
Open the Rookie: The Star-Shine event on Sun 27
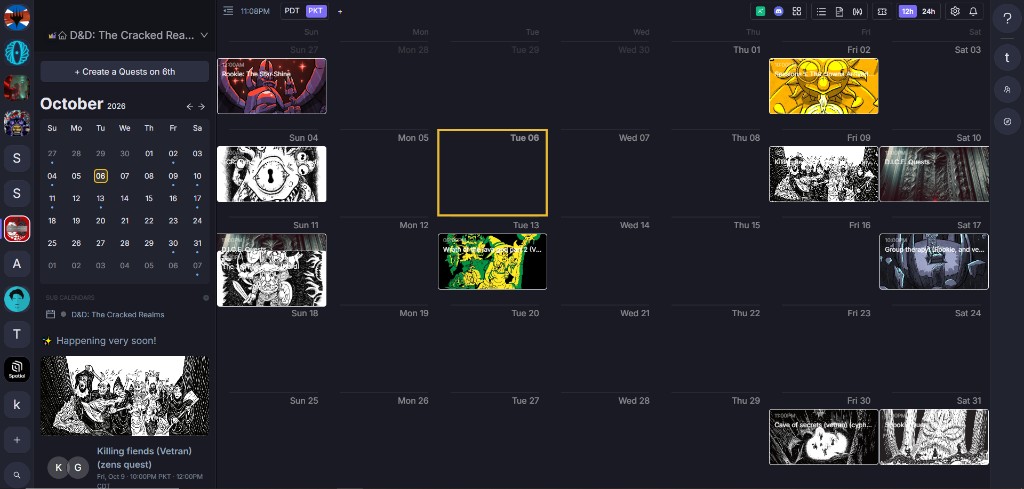point(272,86)
